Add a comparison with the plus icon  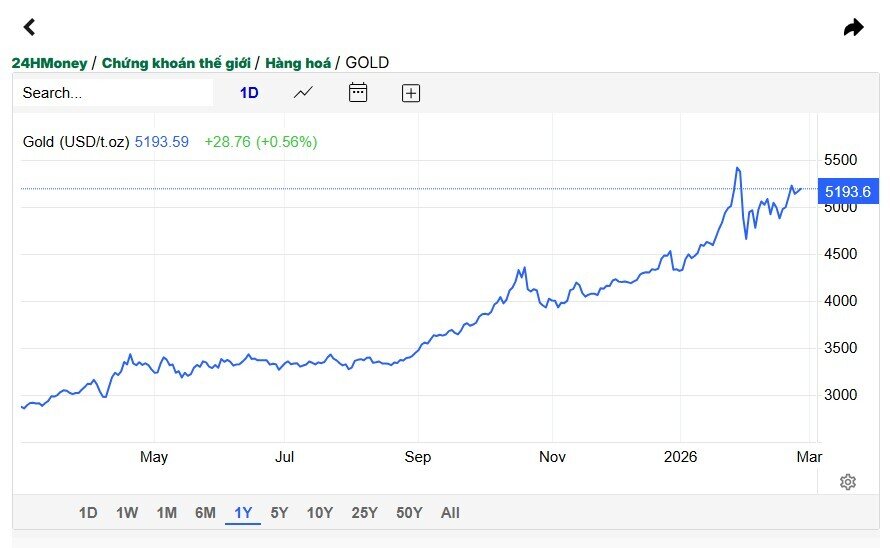click(411, 93)
